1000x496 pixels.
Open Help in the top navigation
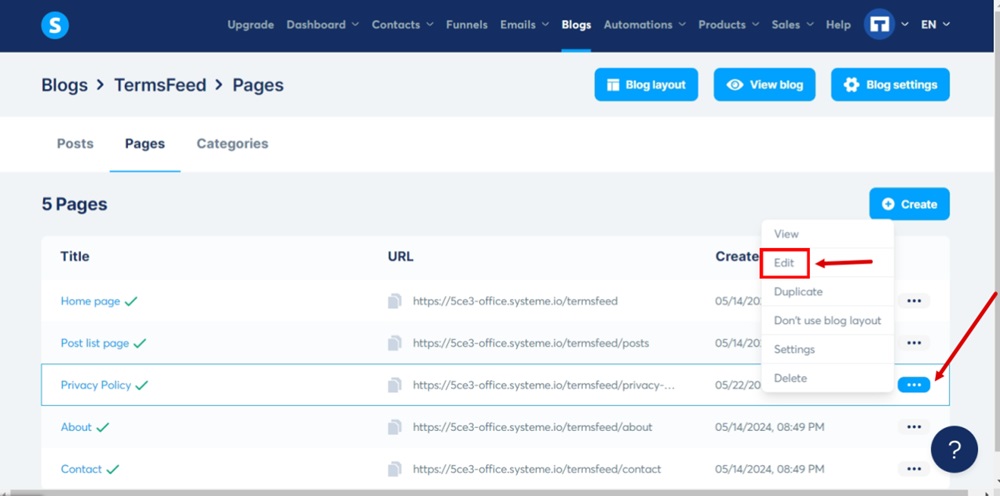[838, 25]
